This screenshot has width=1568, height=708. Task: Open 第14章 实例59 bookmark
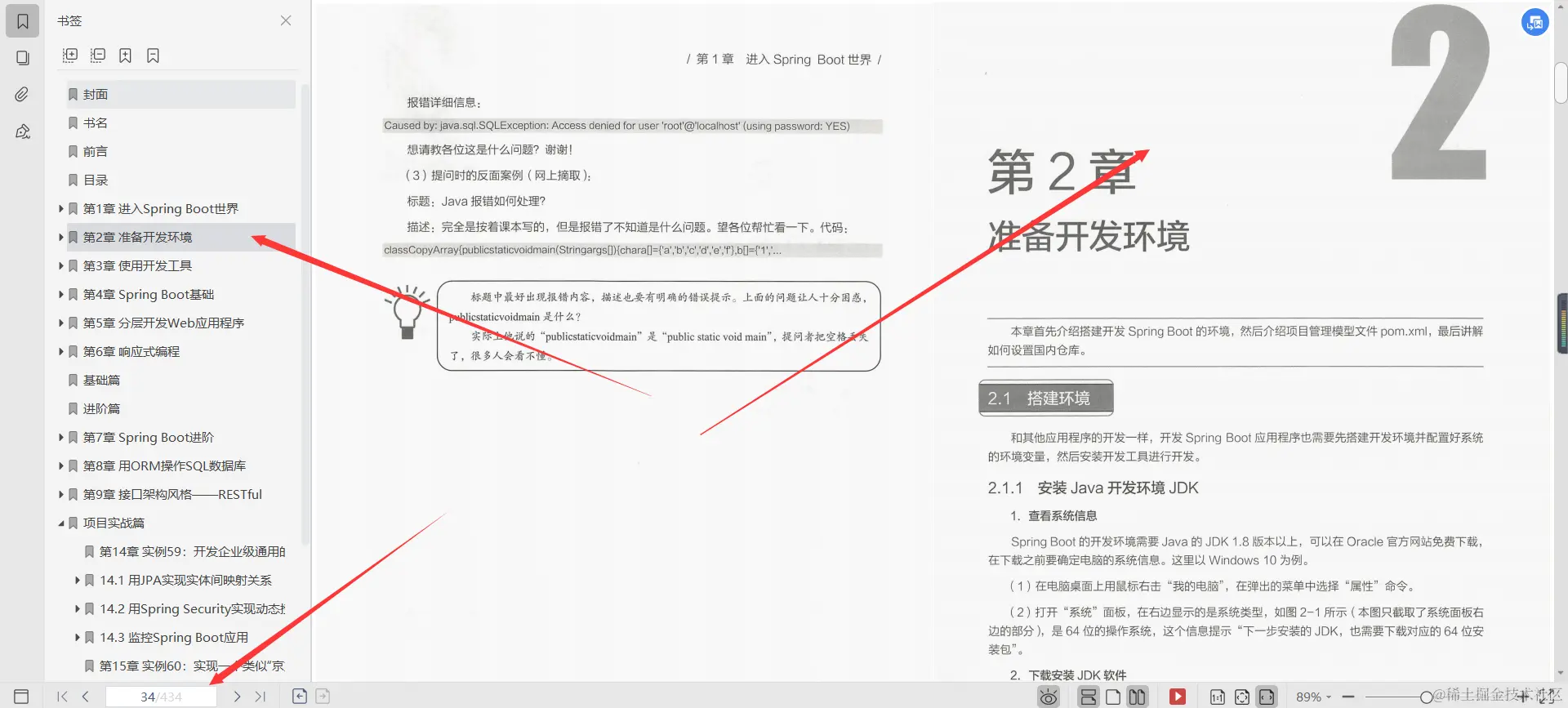tap(189, 551)
